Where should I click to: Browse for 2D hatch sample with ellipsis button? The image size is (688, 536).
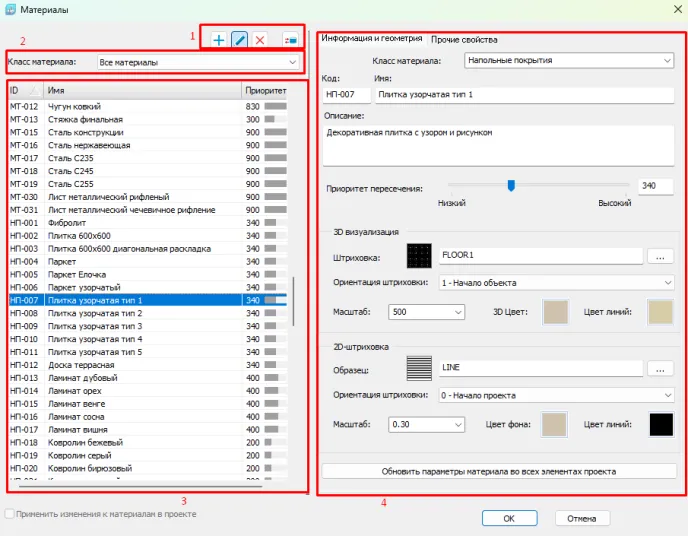tap(661, 369)
